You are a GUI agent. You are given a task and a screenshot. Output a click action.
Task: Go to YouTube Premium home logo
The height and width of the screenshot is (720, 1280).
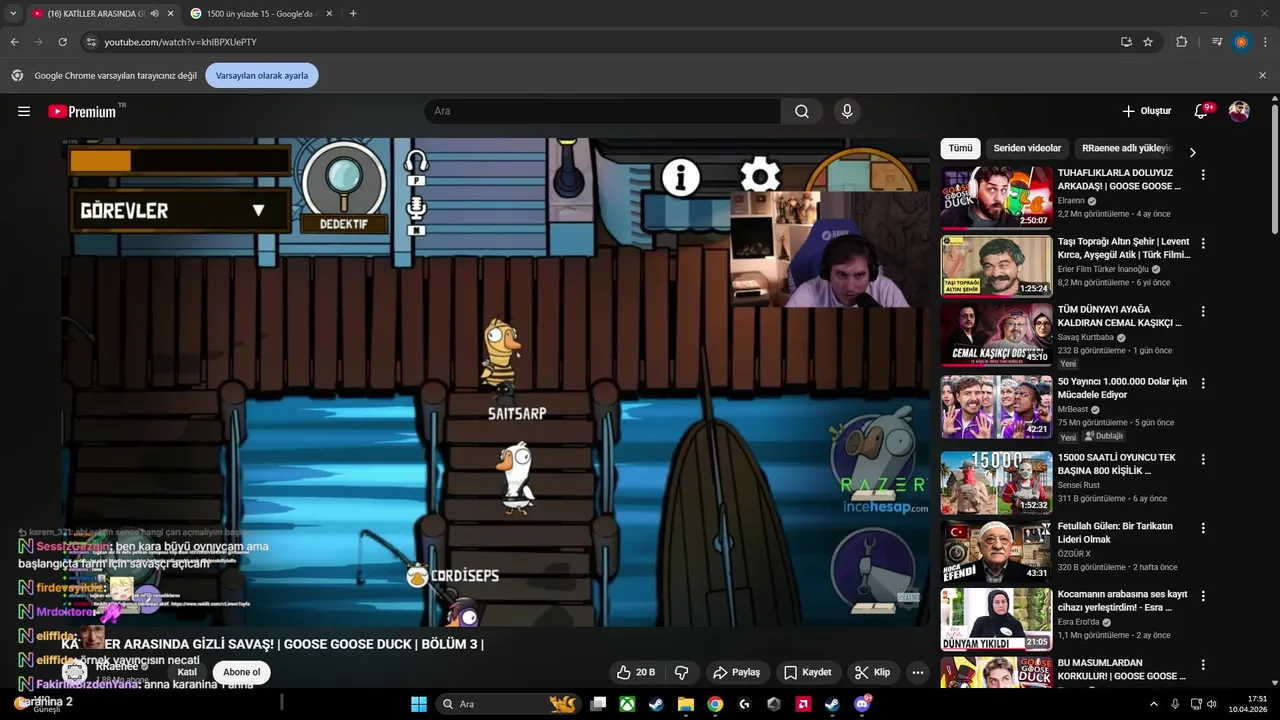click(x=82, y=111)
